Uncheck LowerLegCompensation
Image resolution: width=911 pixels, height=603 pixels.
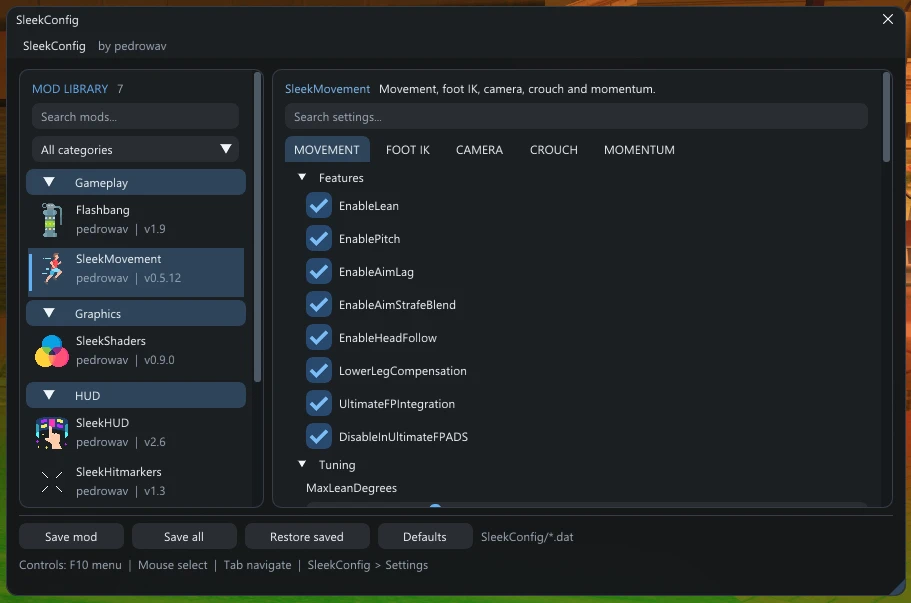pos(318,371)
